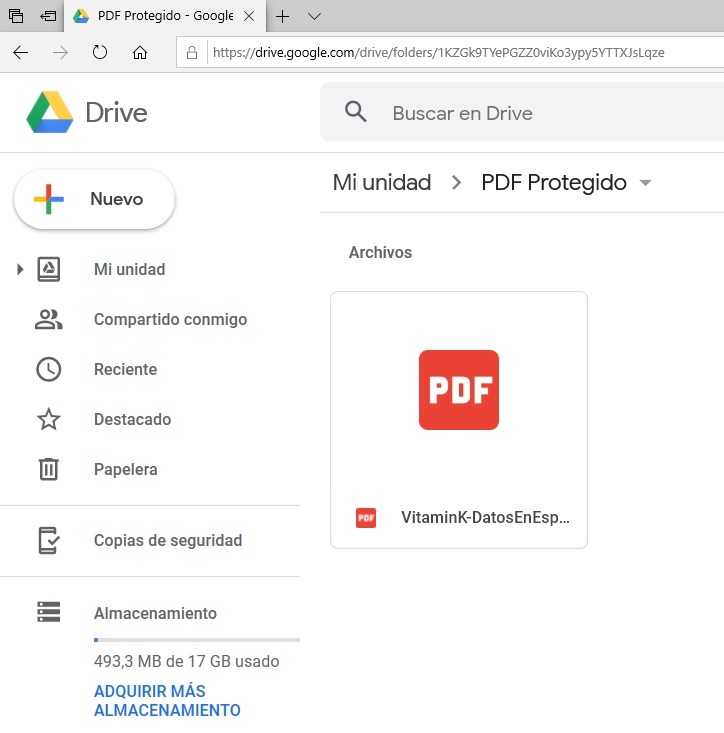The height and width of the screenshot is (733, 724).
Task: Click the Destacado star icon
Action: (x=48, y=420)
